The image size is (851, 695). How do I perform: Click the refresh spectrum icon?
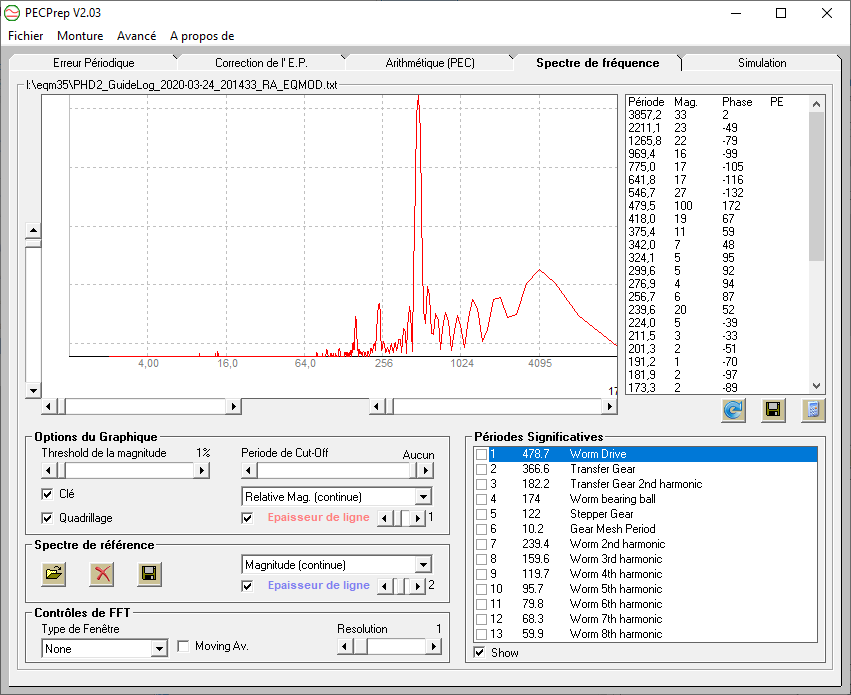(733, 410)
